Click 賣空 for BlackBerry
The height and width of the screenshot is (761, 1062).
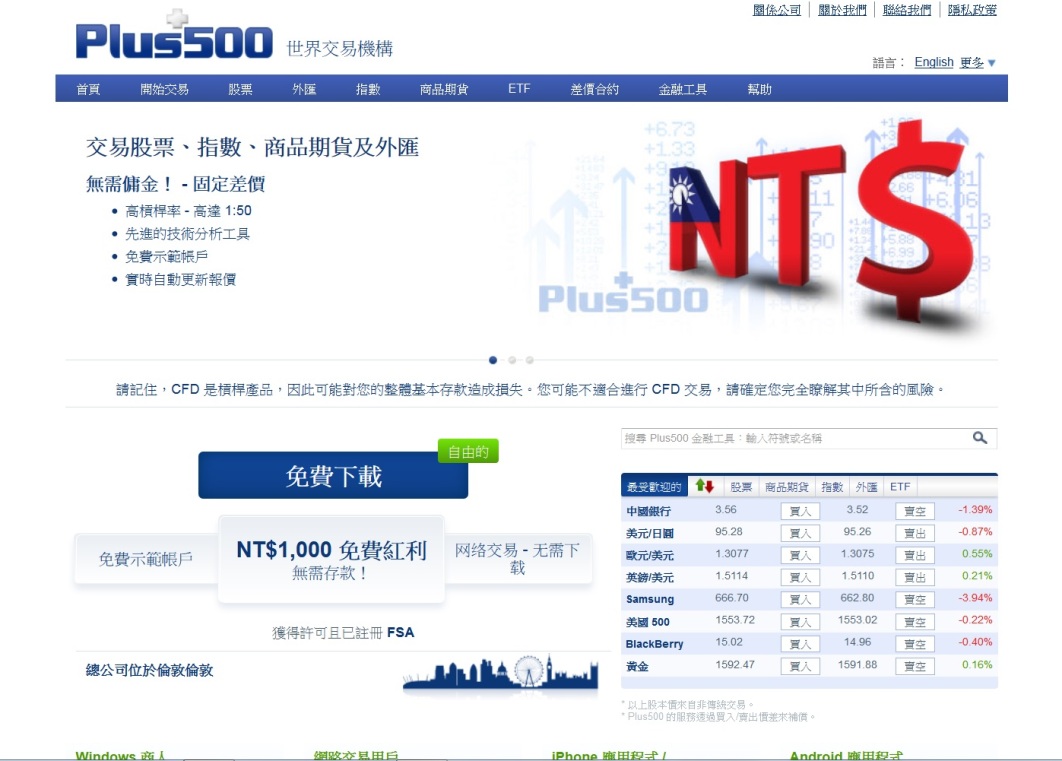915,644
